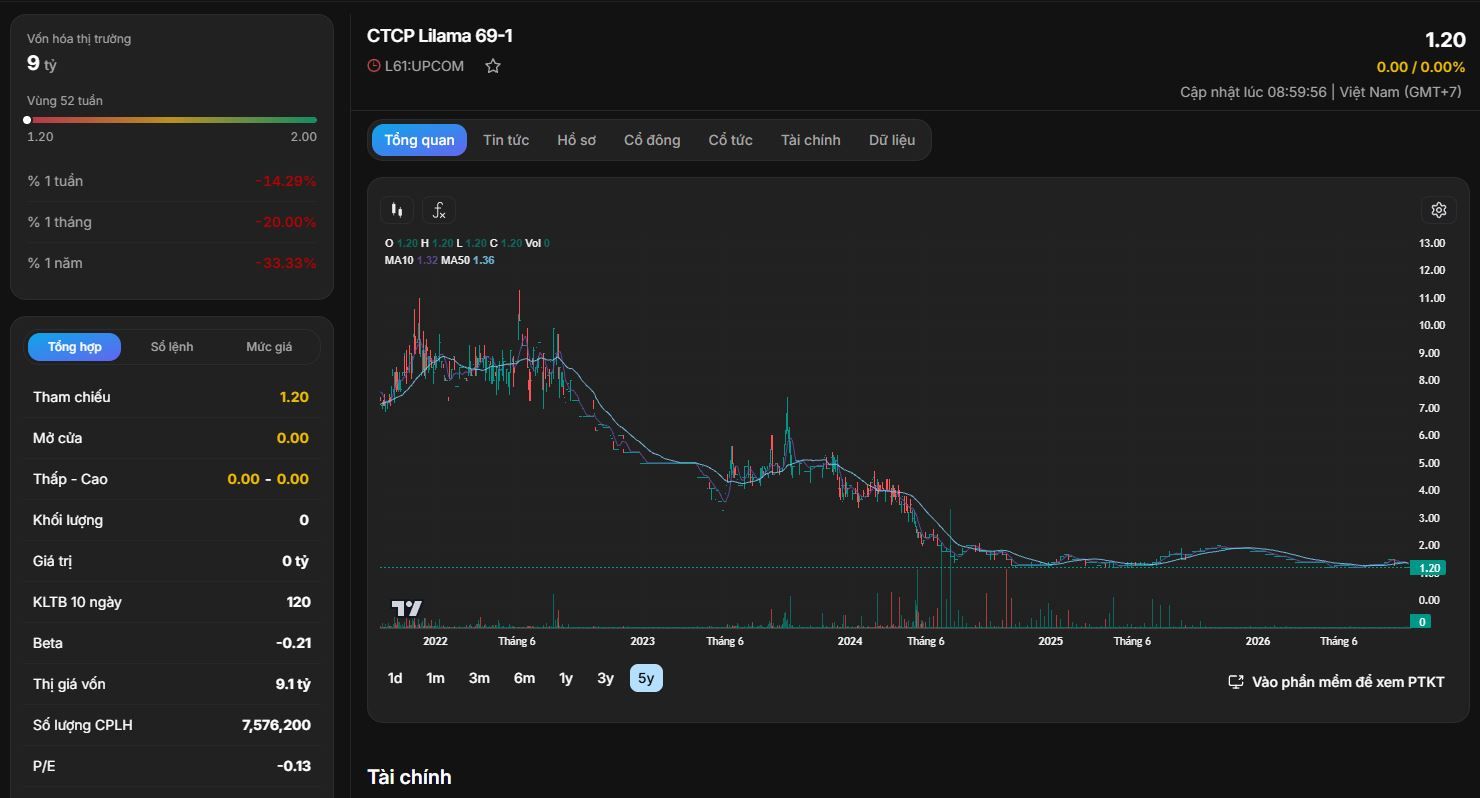The width and height of the screenshot is (1480, 798).
Task: Click the update time 'Cập nhật lúc 08:59:56'
Action: (1253, 92)
